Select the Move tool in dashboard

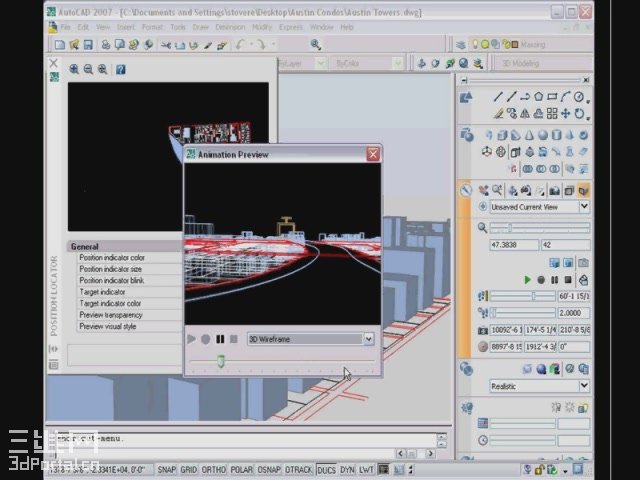(565, 113)
